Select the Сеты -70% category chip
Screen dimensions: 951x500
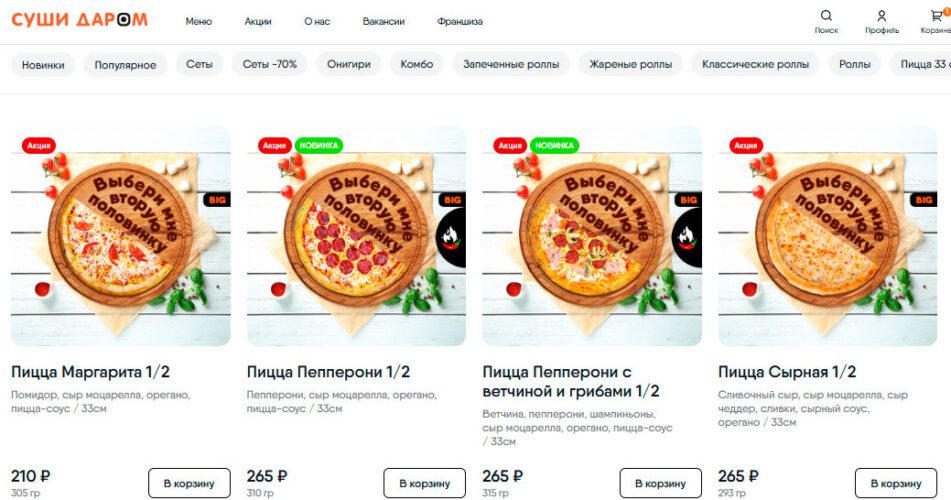click(x=269, y=64)
